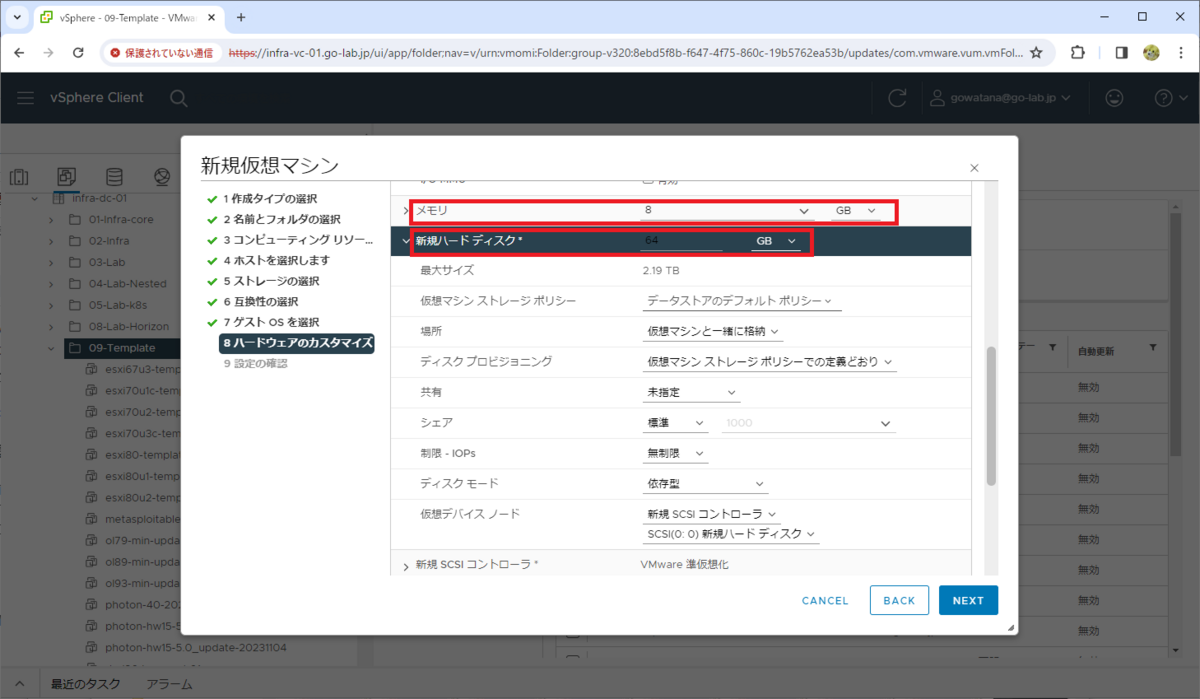Viewport: 1200px width, 699px height.
Task: Switch to Storage inventory icon
Action: click(115, 177)
